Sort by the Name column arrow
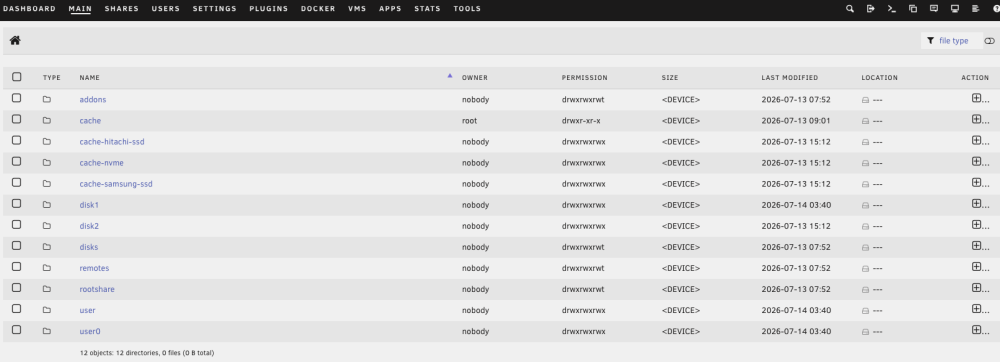This screenshot has width=1000, height=362. click(450, 76)
